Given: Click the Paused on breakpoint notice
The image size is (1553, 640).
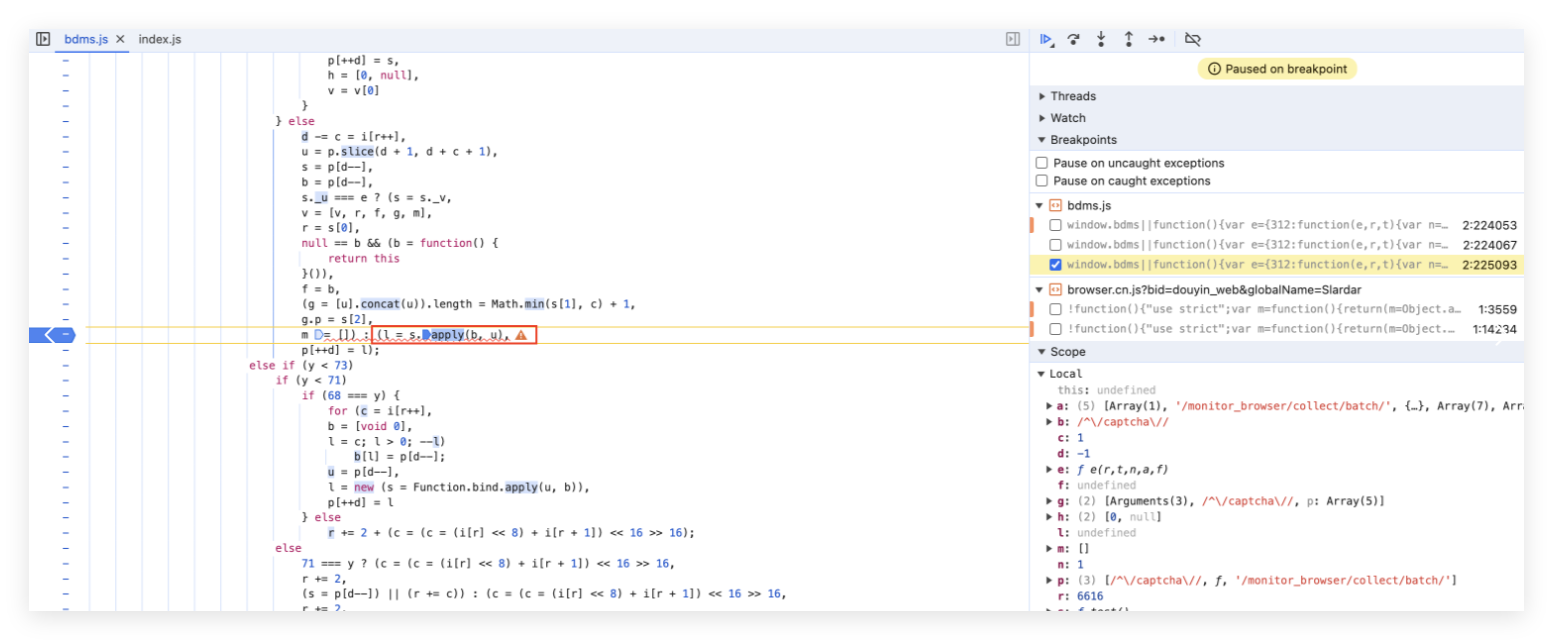Looking at the screenshot, I should coord(1277,69).
